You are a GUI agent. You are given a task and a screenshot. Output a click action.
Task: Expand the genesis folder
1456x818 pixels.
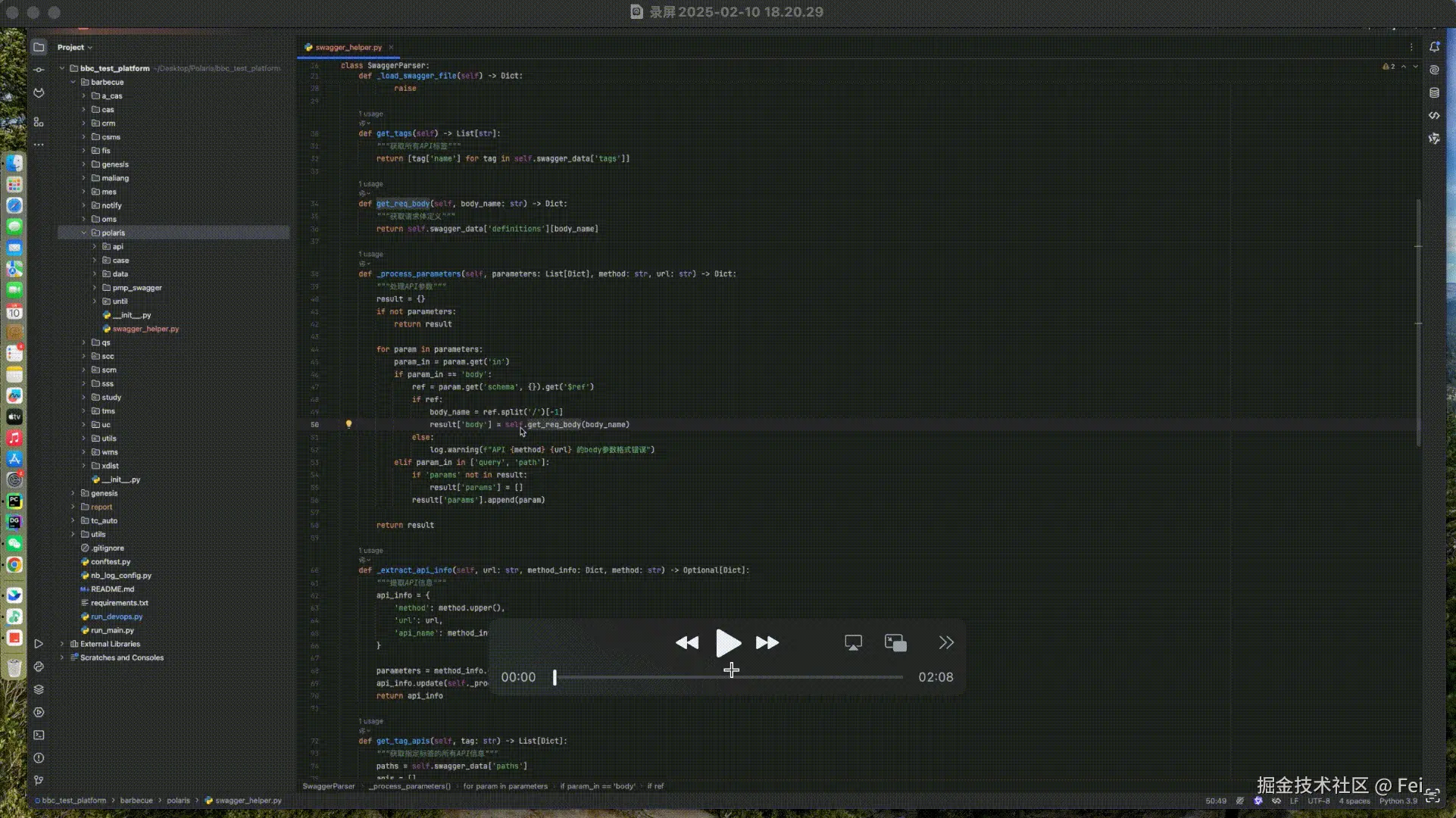click(73, 493)
